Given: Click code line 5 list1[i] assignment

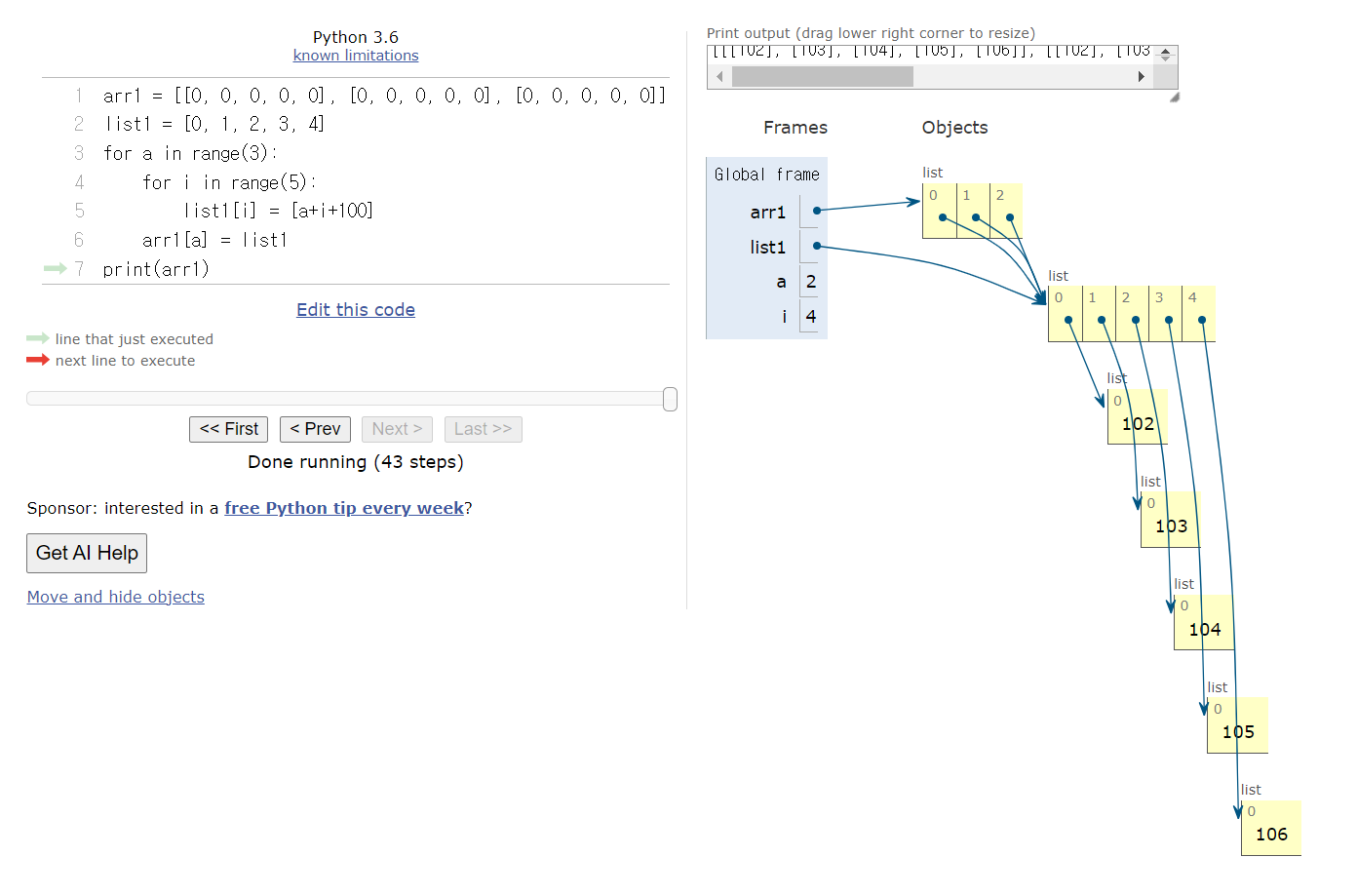Looking at the screenshot, I should coord(278,211).
